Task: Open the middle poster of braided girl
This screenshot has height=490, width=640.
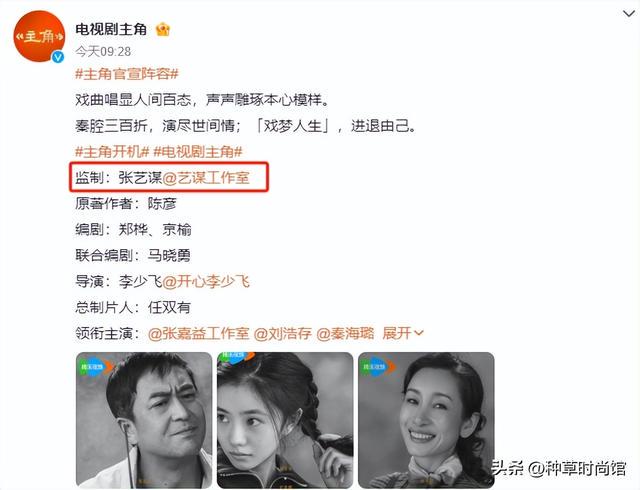Action: point(285,420)
